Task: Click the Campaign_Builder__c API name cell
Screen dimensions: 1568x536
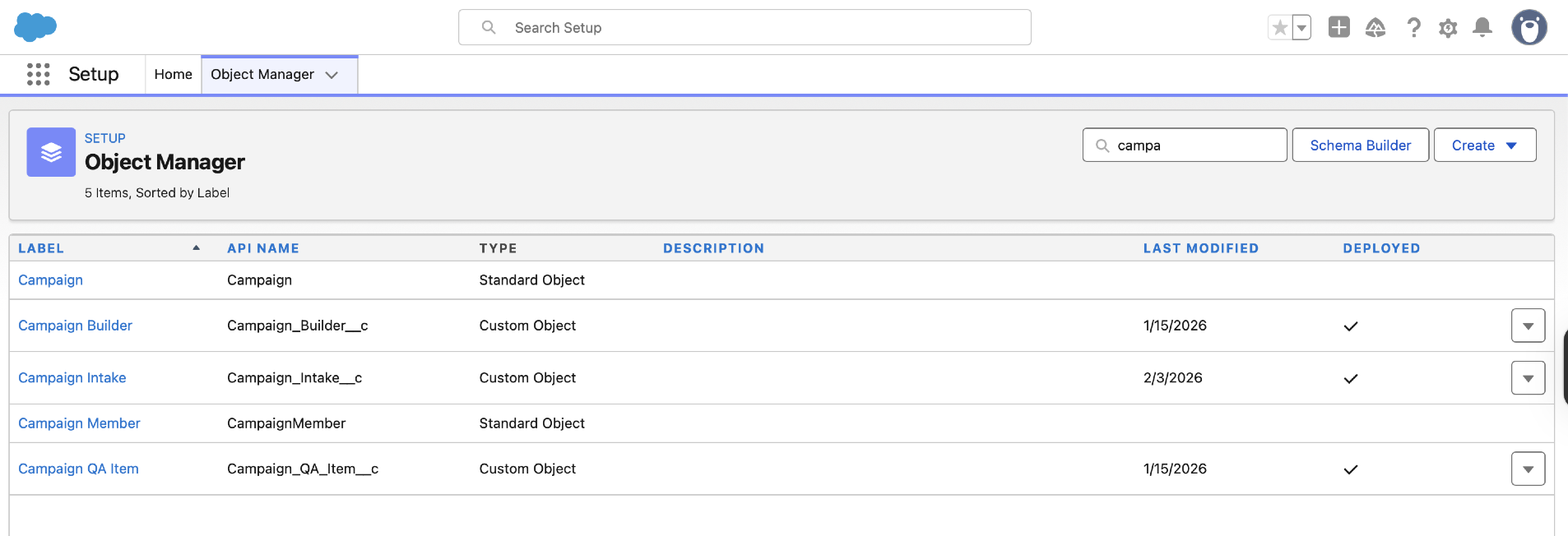Action: point(298,326)
